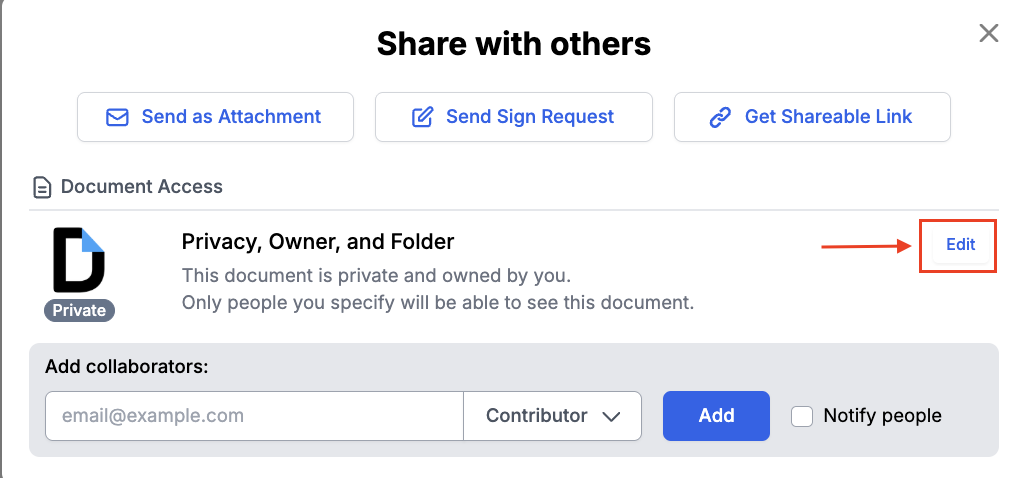Choose the Send Sign Request option
Image resolution: width=1018 pixels, height=478 pixels.
(x=513, y=117)
